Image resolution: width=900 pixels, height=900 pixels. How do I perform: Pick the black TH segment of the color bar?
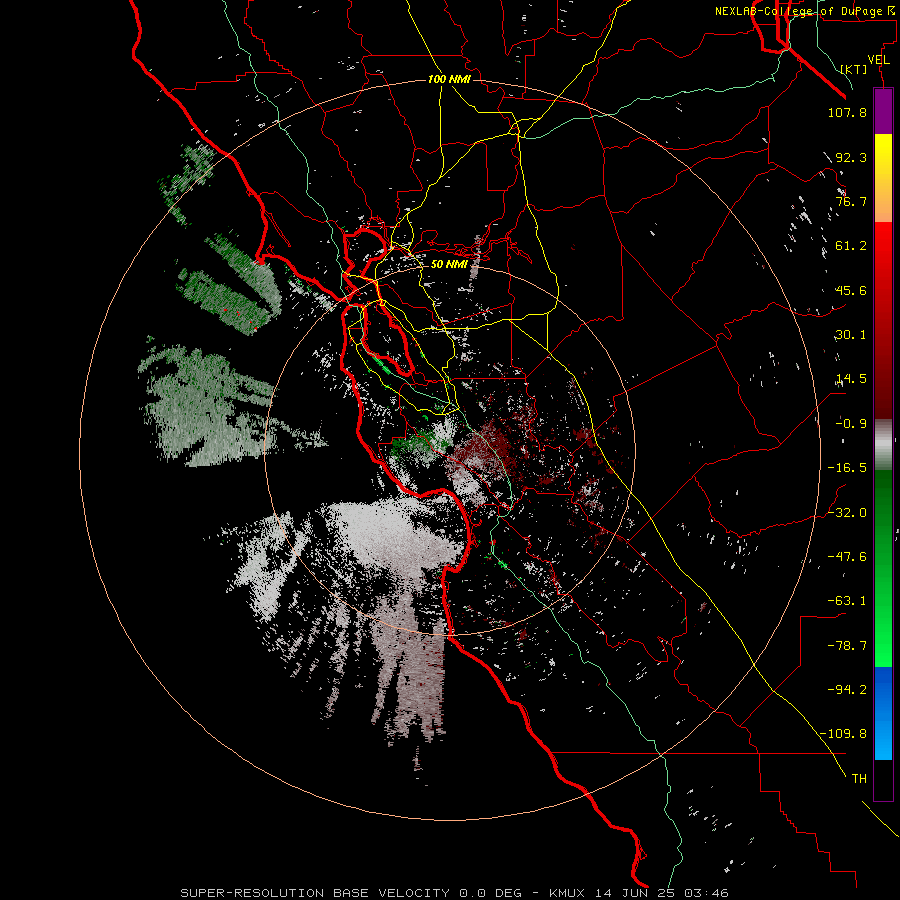pos(883,779)
